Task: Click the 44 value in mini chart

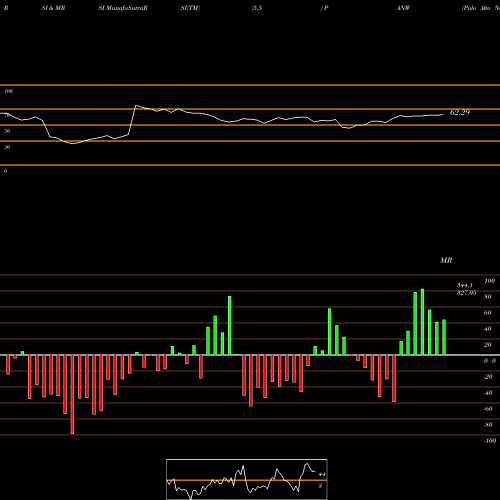Action: click(x=322, y=474)
